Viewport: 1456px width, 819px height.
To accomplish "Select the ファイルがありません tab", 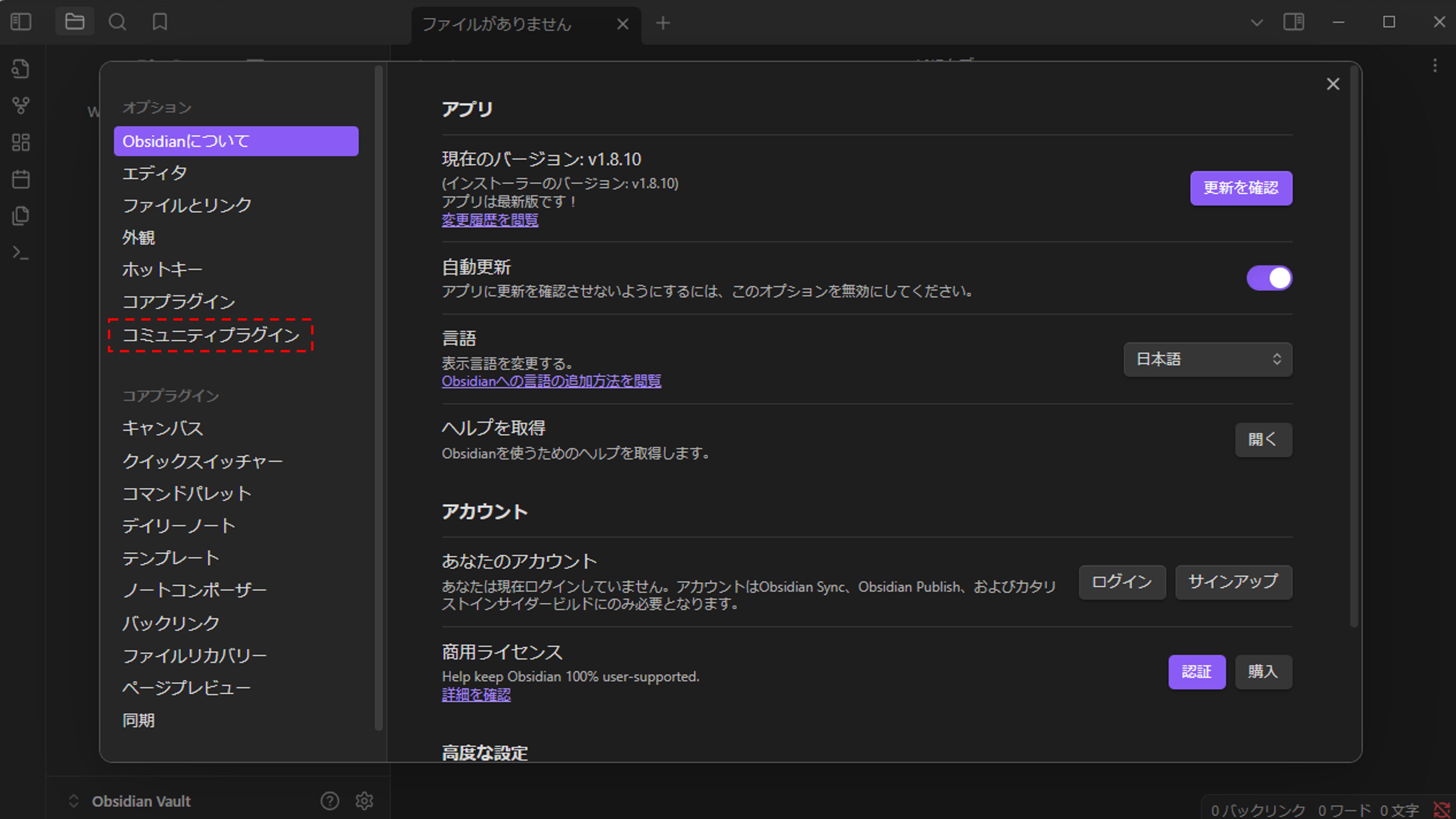I will pos(526,24).
